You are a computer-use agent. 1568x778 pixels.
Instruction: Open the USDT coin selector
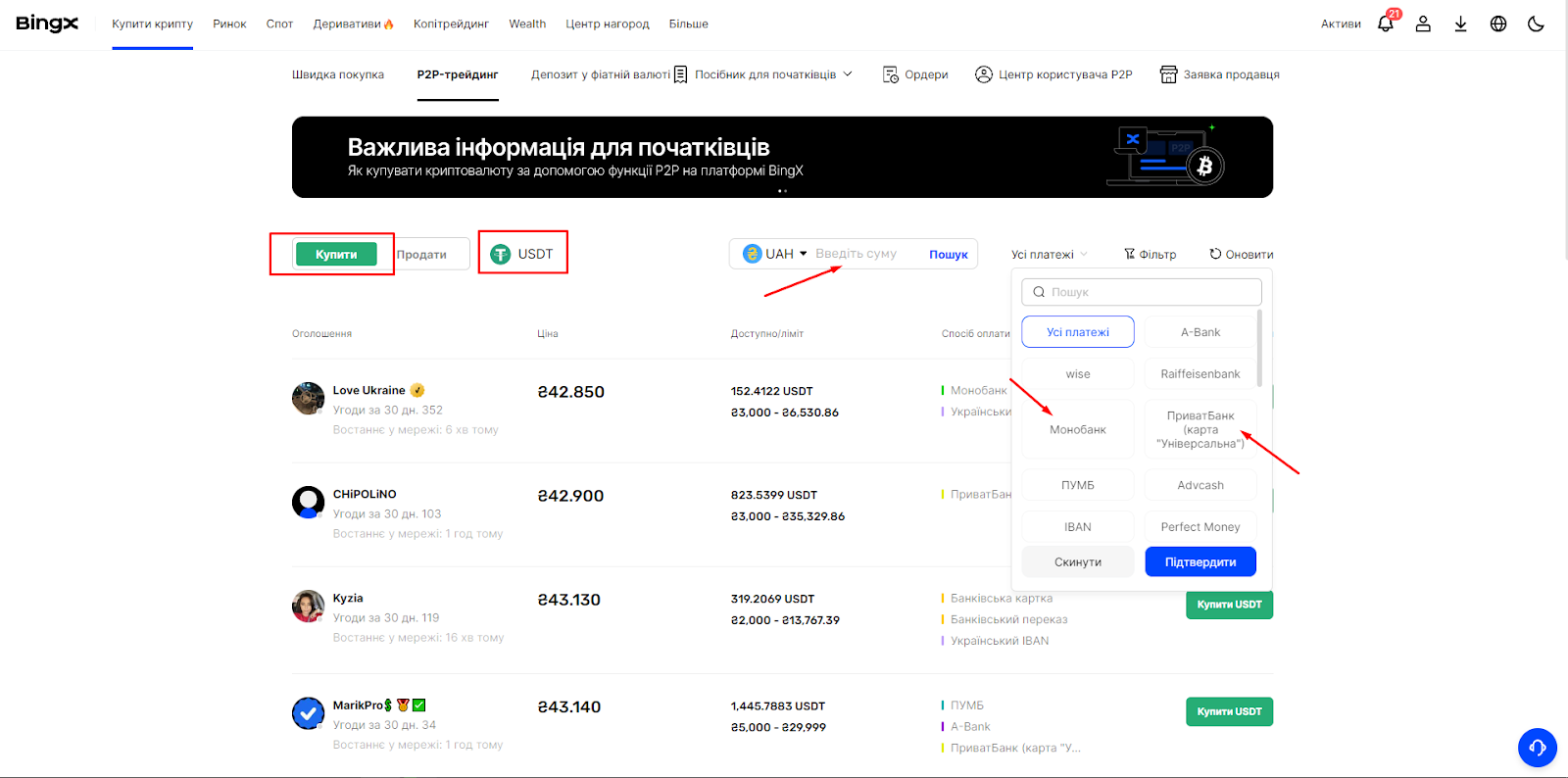click(x=523, y=254)
